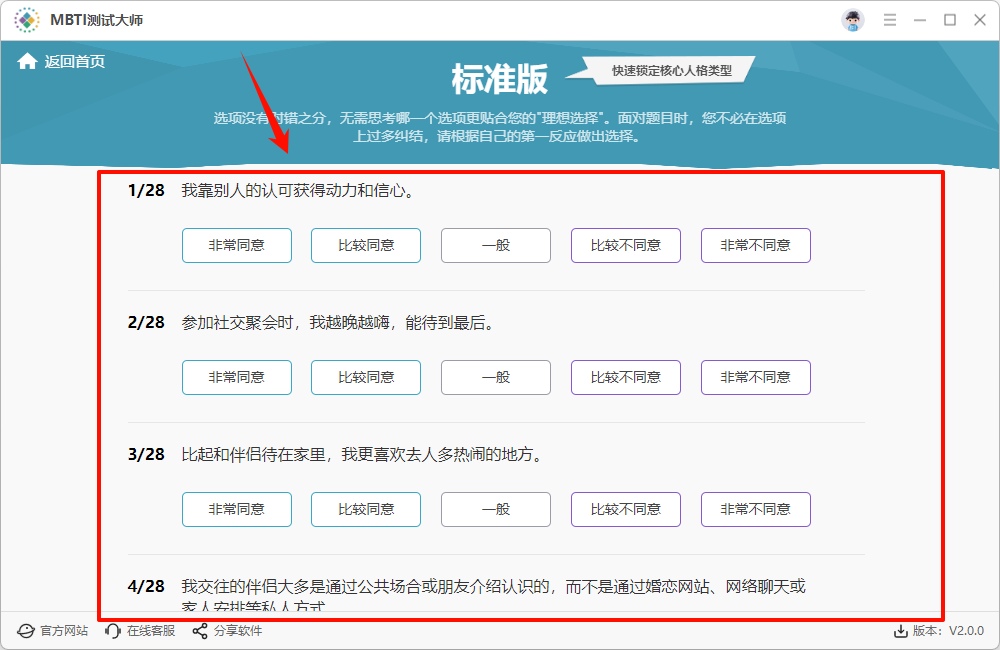The width and height of the screenshot is (1000, 650).
Task: Select 一般 for question 2
Action: (x=495, y=377)
